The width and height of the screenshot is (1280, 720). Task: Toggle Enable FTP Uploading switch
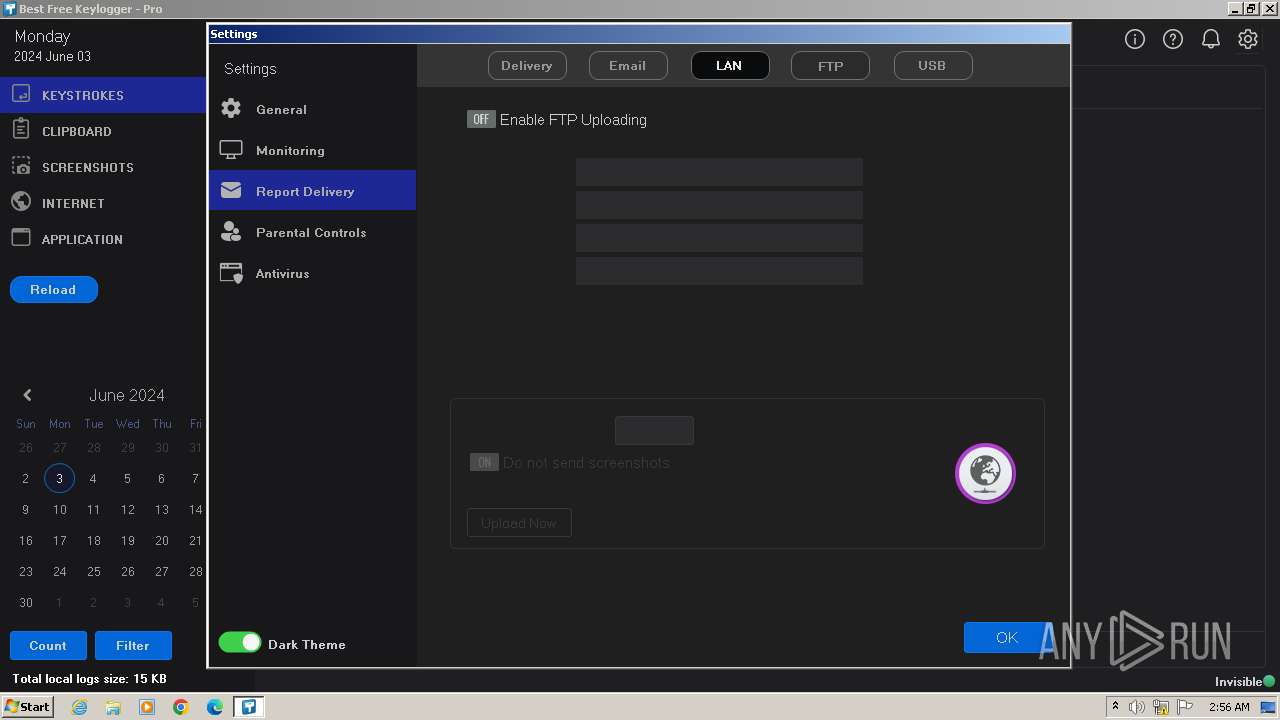[x=481, y=119]
